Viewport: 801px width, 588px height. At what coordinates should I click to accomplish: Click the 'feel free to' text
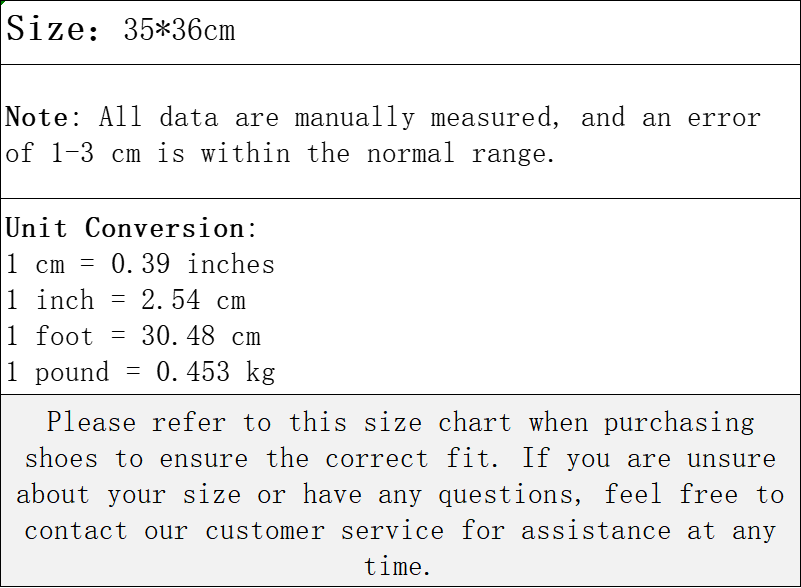click(694, 495)
